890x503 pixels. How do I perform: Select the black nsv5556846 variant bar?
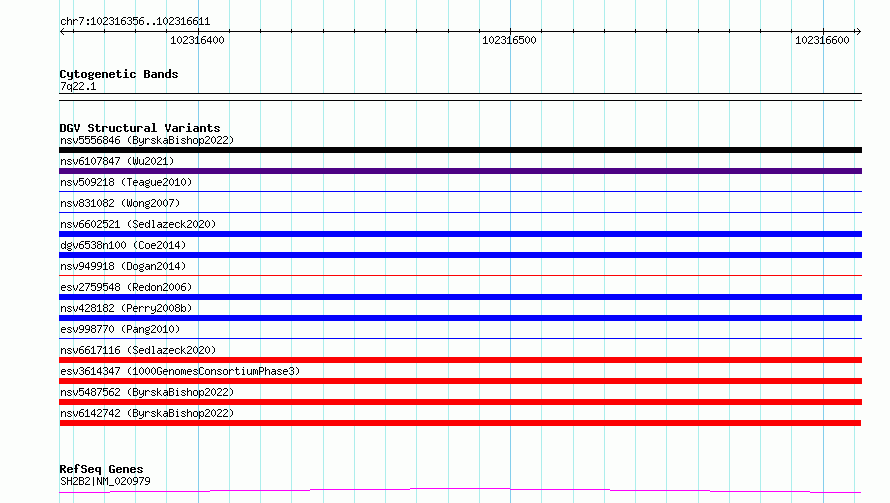click(460, 150)
